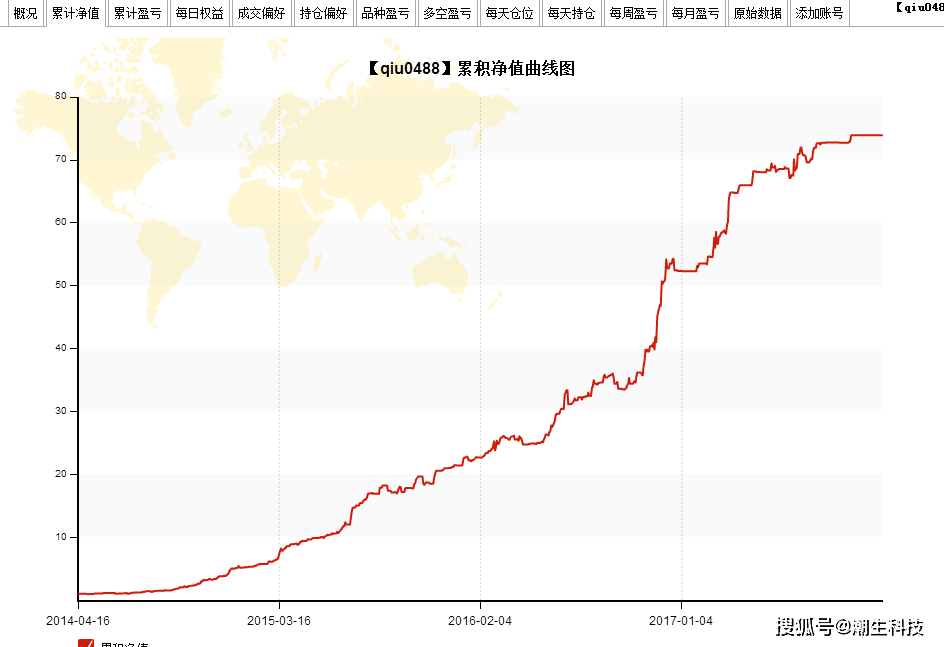Click the 添加账号 tab
Image resolution: width=944 pixels, height=647 pixels.
[819, 13]
